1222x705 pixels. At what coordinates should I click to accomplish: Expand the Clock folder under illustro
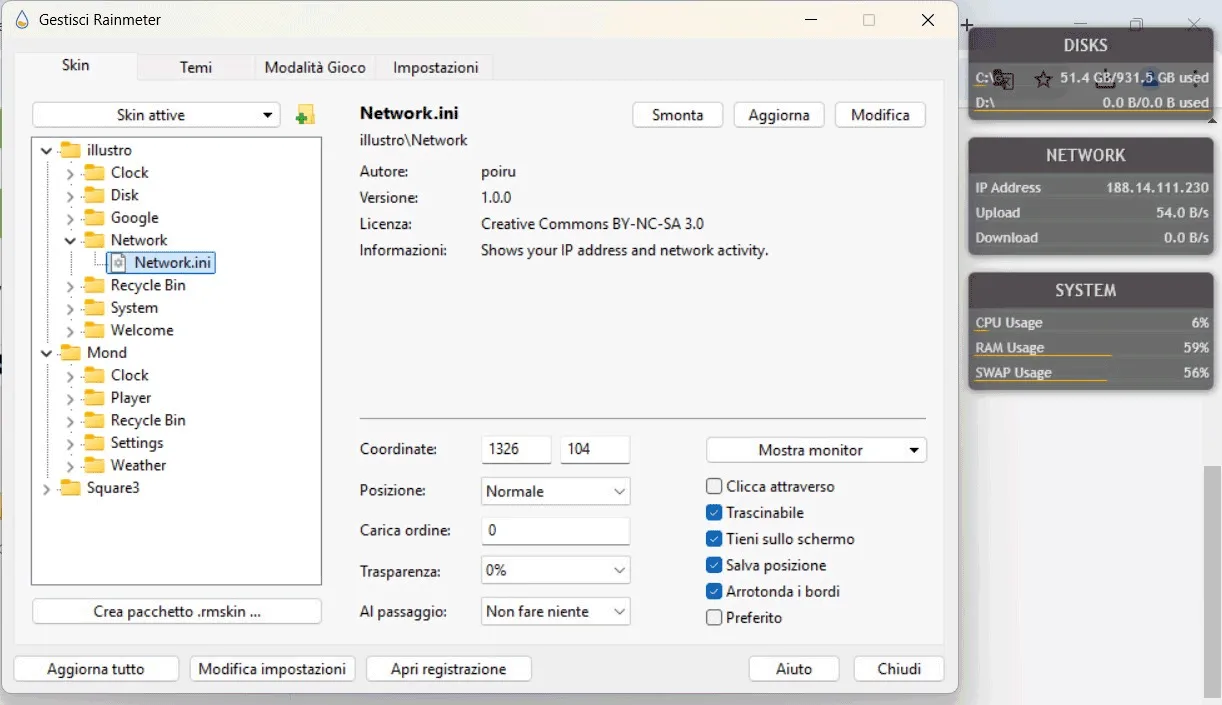tap(70, 173)
